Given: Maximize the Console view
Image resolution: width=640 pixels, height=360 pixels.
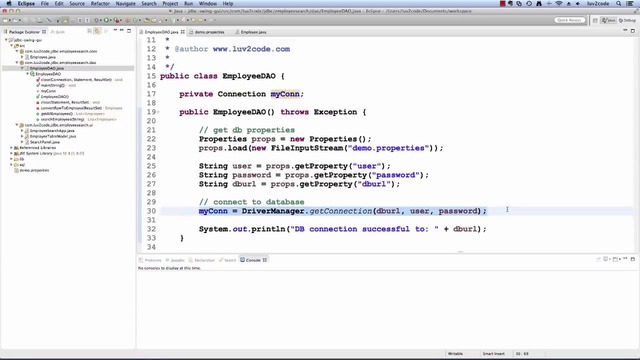Looking at the screenshot, I should tap(633, 259).
